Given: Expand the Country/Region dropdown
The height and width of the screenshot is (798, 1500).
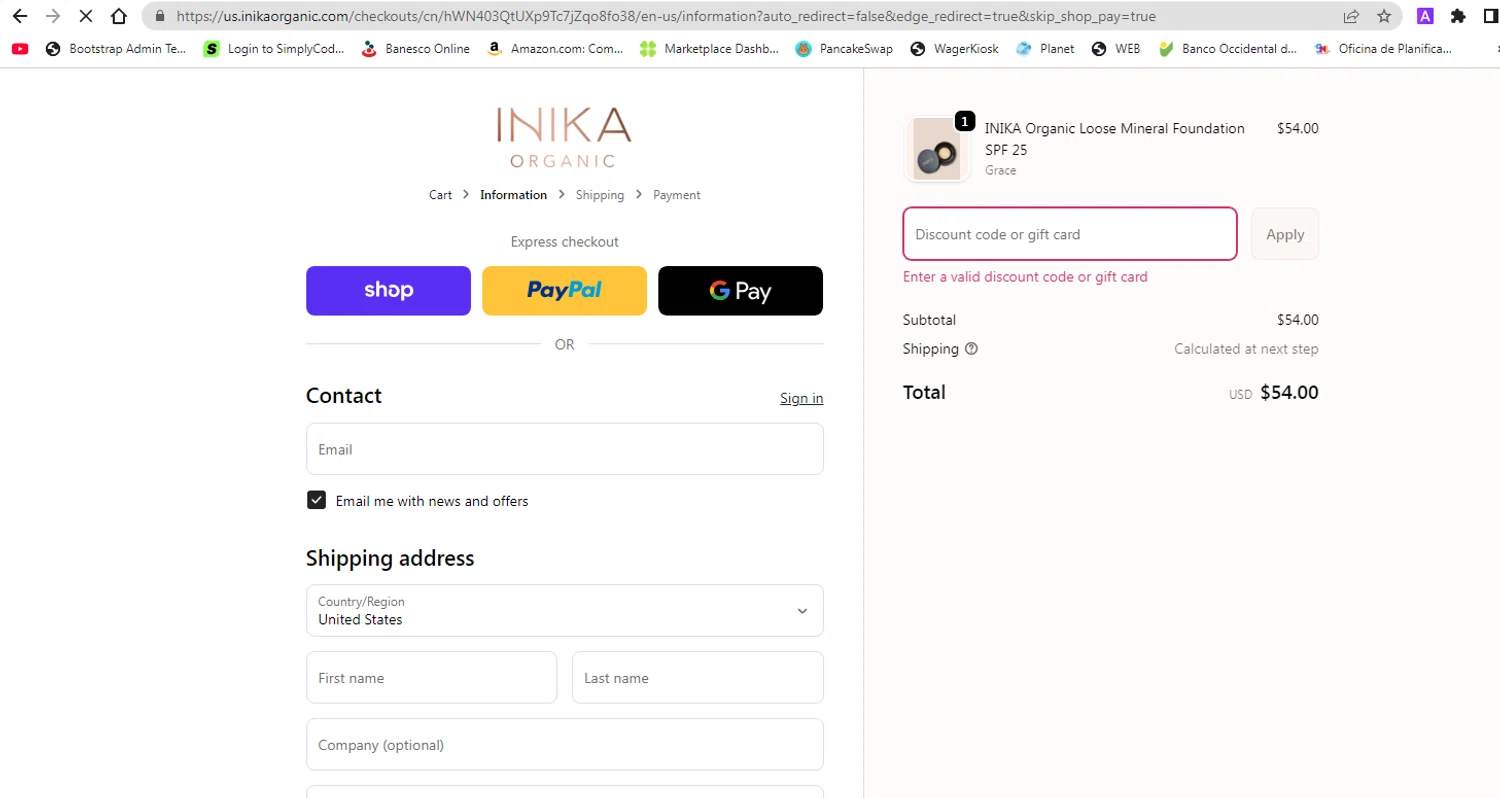Looking at the screenshot, I should click(565, 610).
